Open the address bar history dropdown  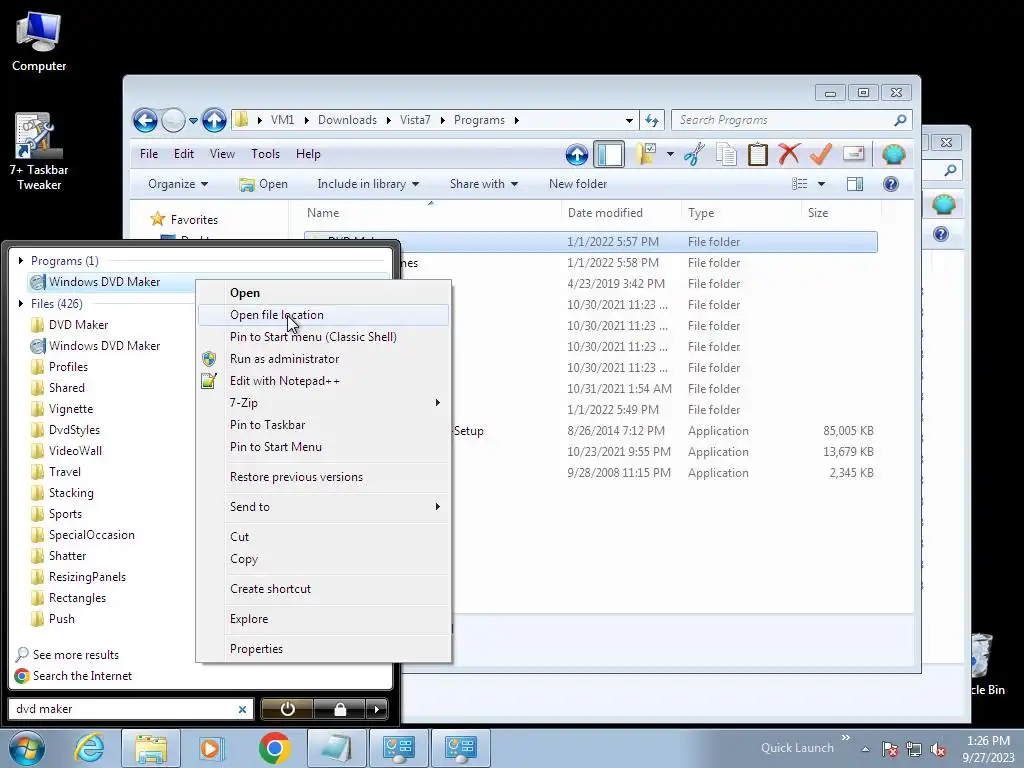tap(629, 120)
